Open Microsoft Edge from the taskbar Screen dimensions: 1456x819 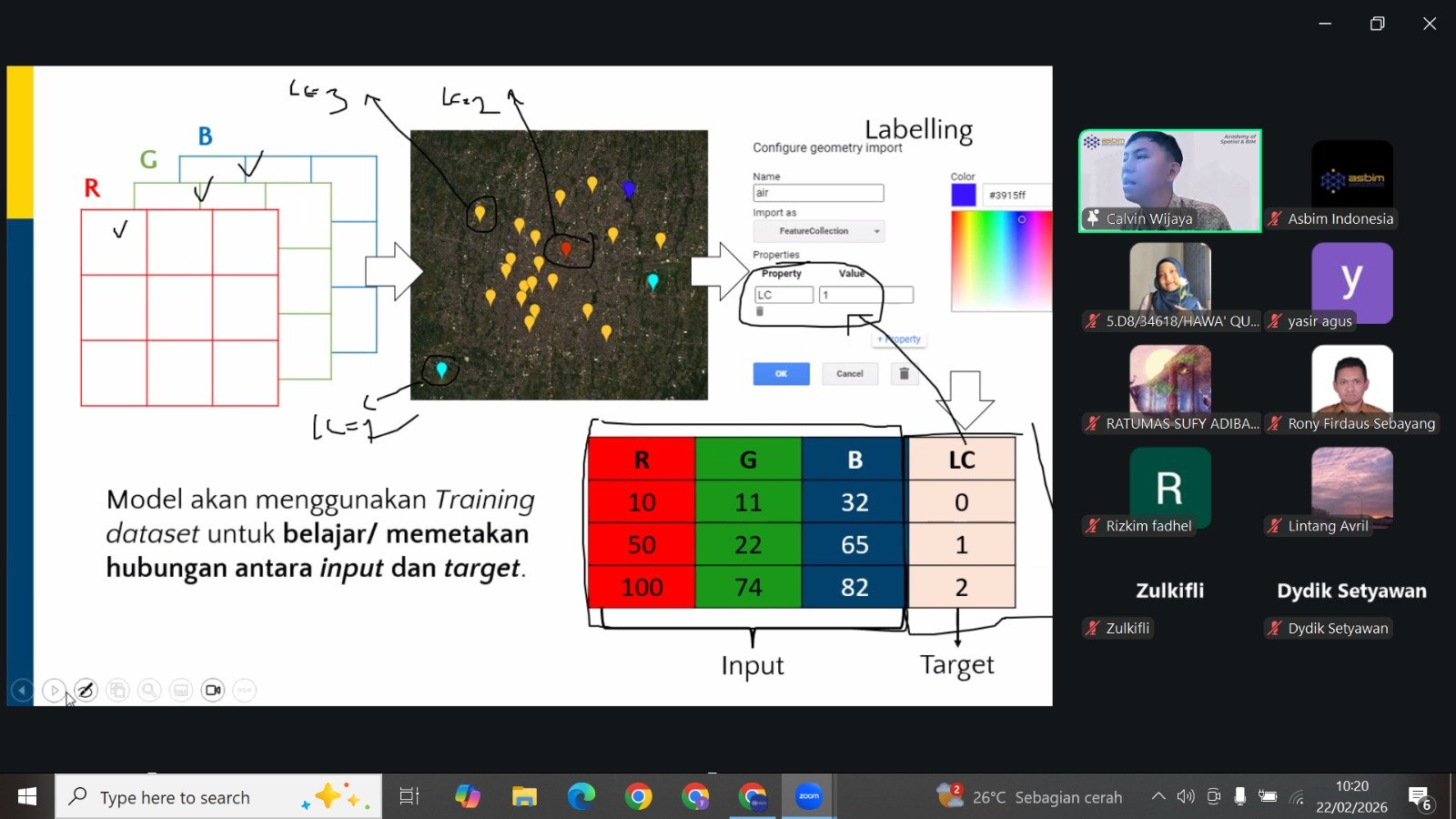tap(581, 797)
